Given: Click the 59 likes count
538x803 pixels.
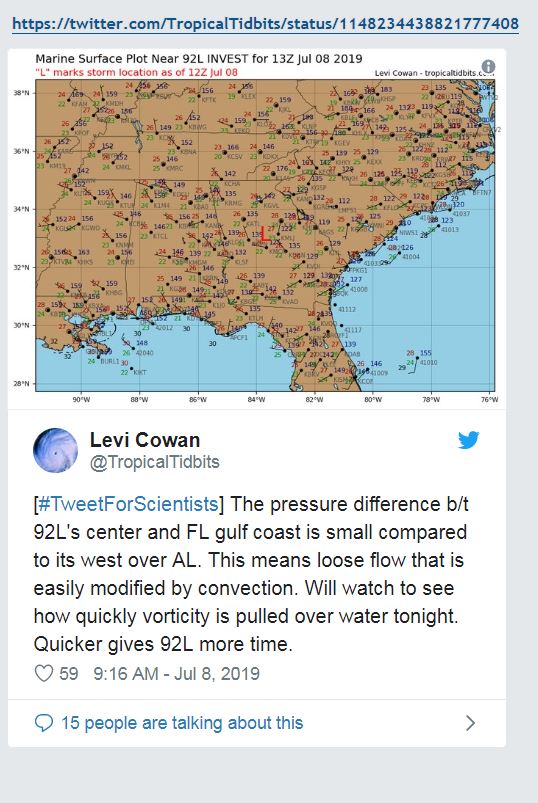Looking at the screenshot, I should coord(69,673).
